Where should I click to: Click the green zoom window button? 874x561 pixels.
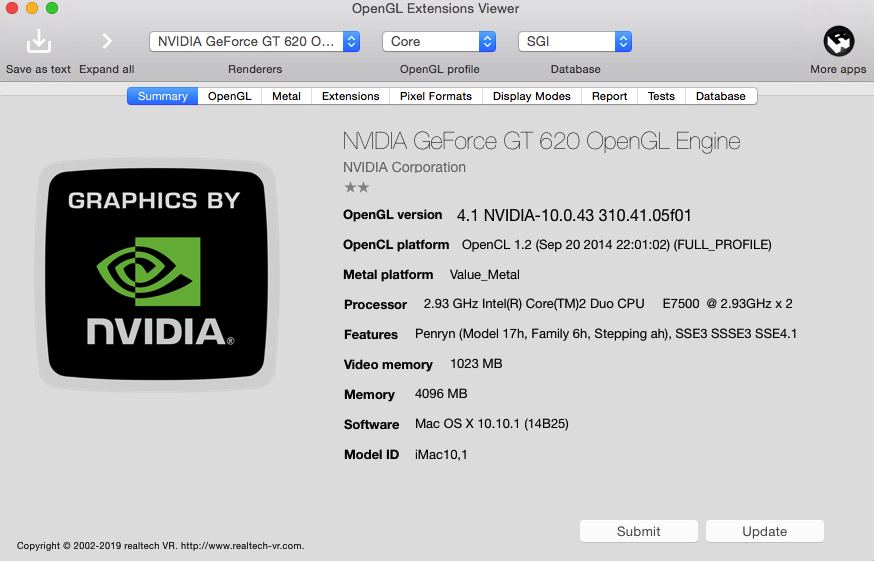coord(52,8)
